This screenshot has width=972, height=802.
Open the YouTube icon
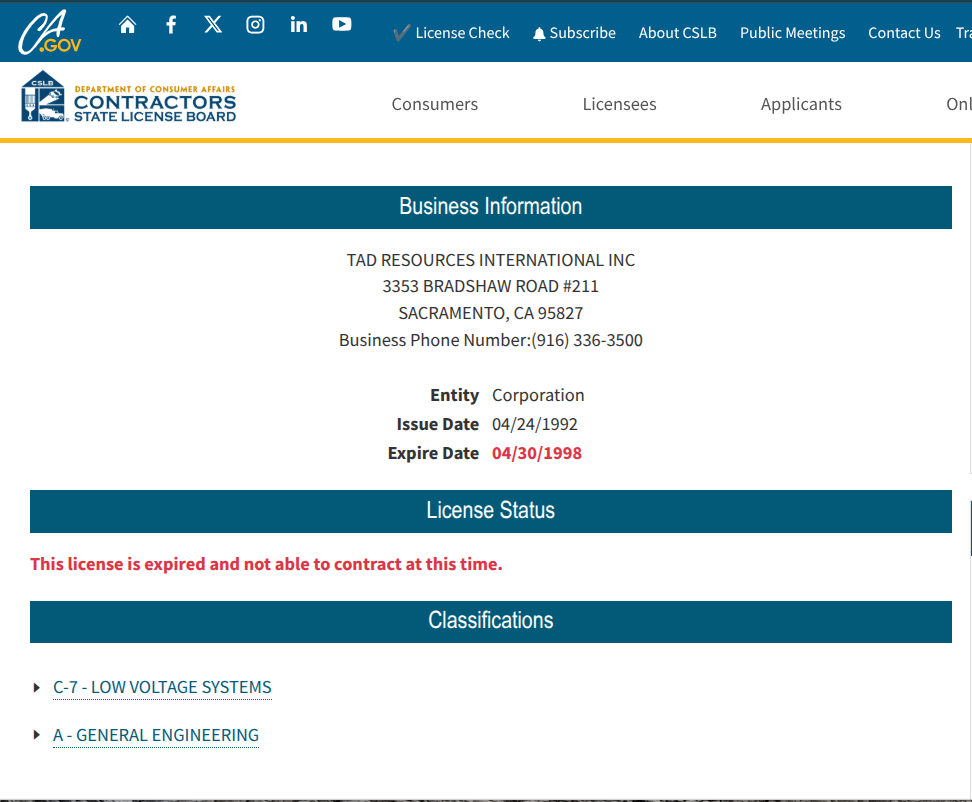pyautogui.click(x=342, y=25)
